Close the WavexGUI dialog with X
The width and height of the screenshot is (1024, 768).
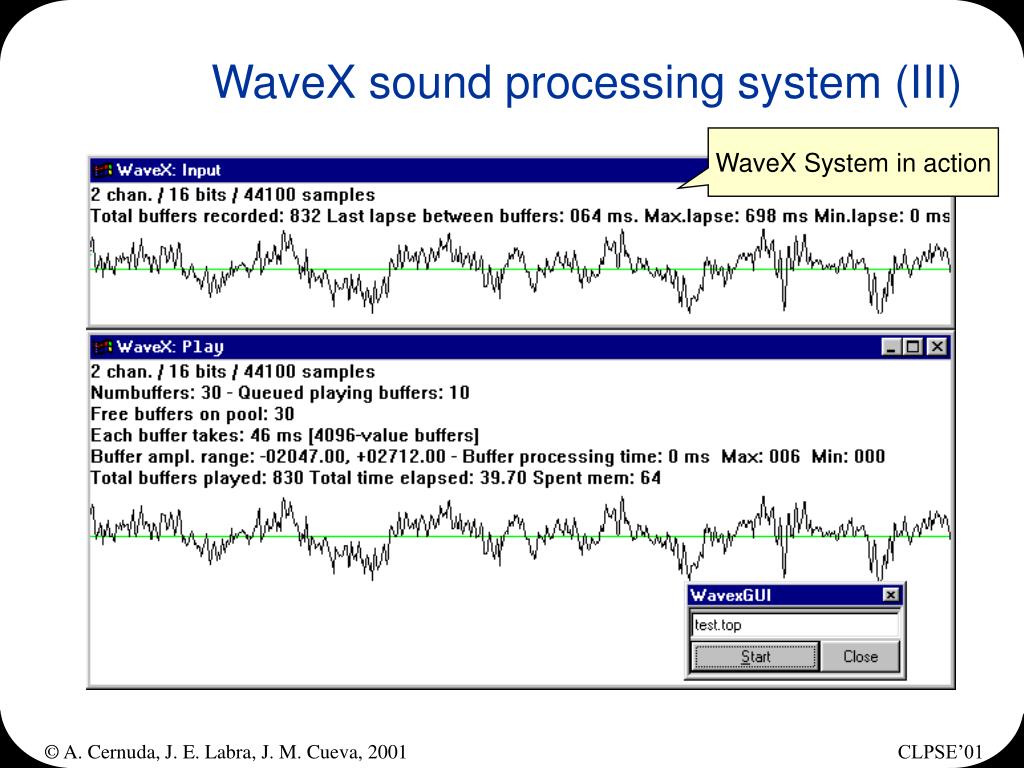click(891, 595)
